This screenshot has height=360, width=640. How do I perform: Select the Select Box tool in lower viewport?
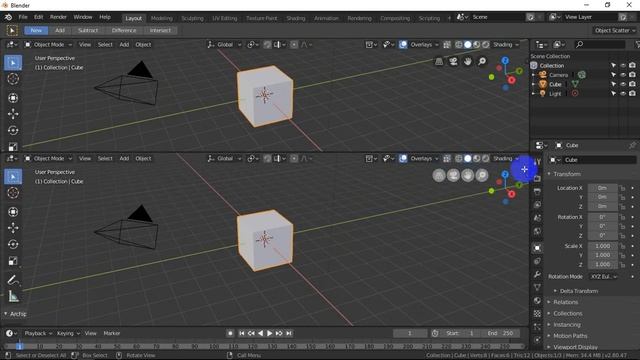point(13,177)
